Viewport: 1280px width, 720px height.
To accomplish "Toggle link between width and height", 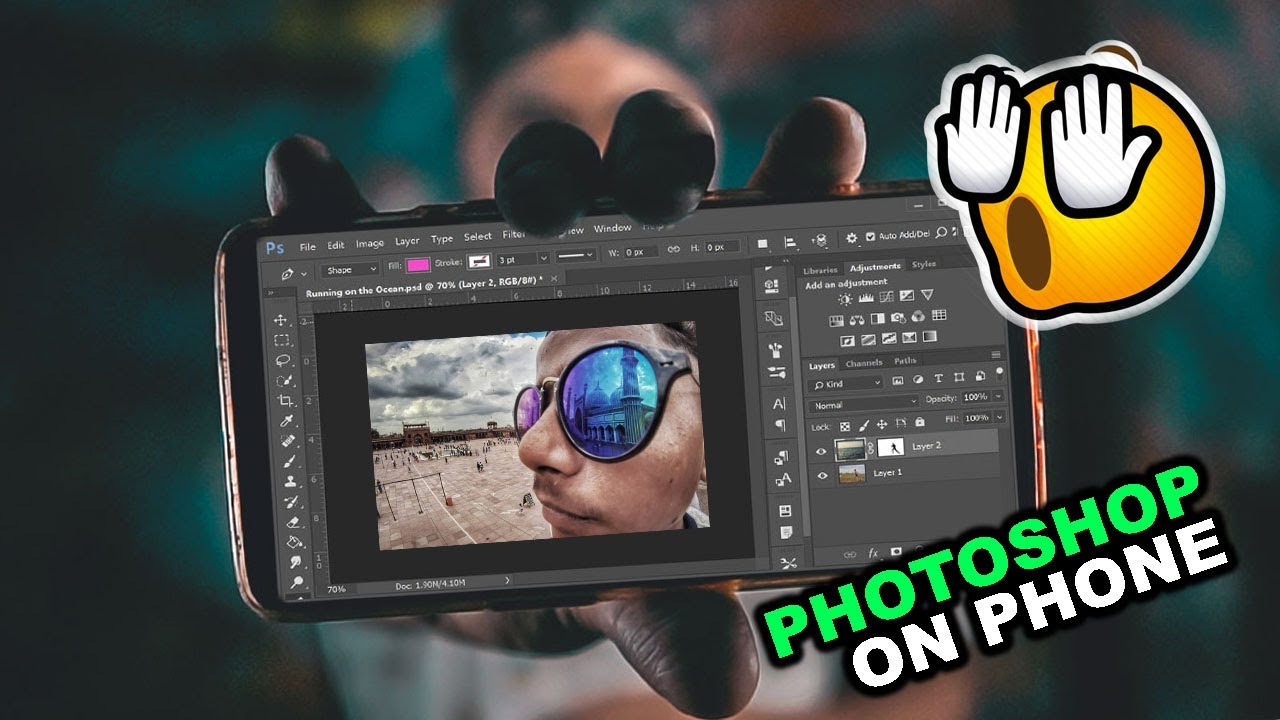I will [x=673, y=248].
